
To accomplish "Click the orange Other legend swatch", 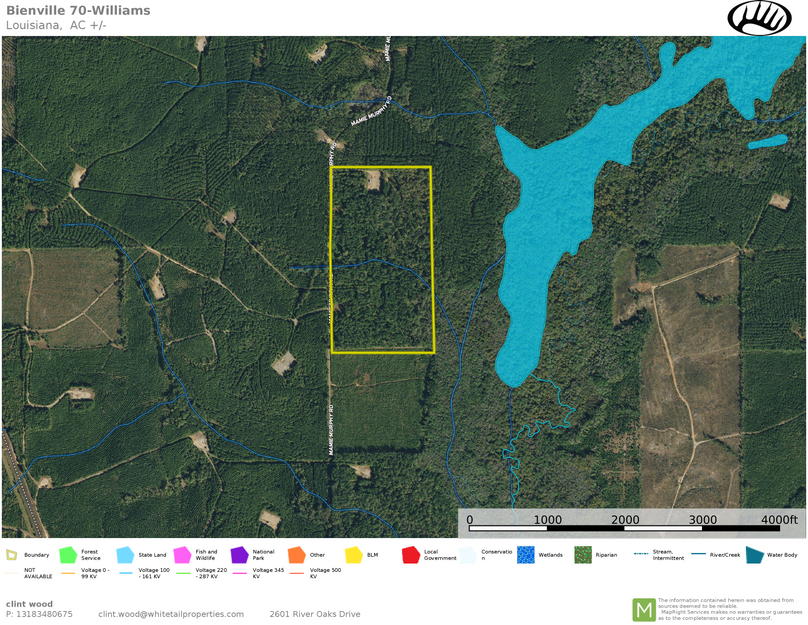I will [296, 555].
